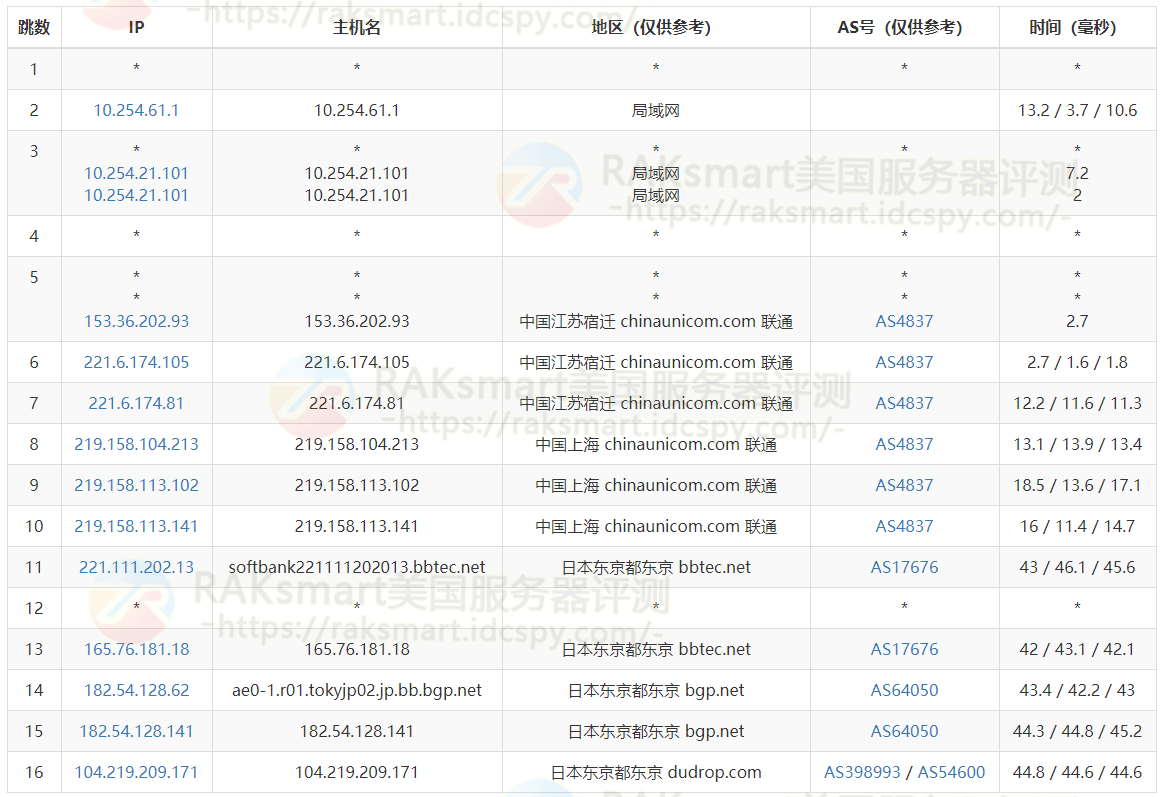Select region 日本东京都东京 bbtec.net in hop 11
This screenshot has height=797, width=1167.
point(656,566)
